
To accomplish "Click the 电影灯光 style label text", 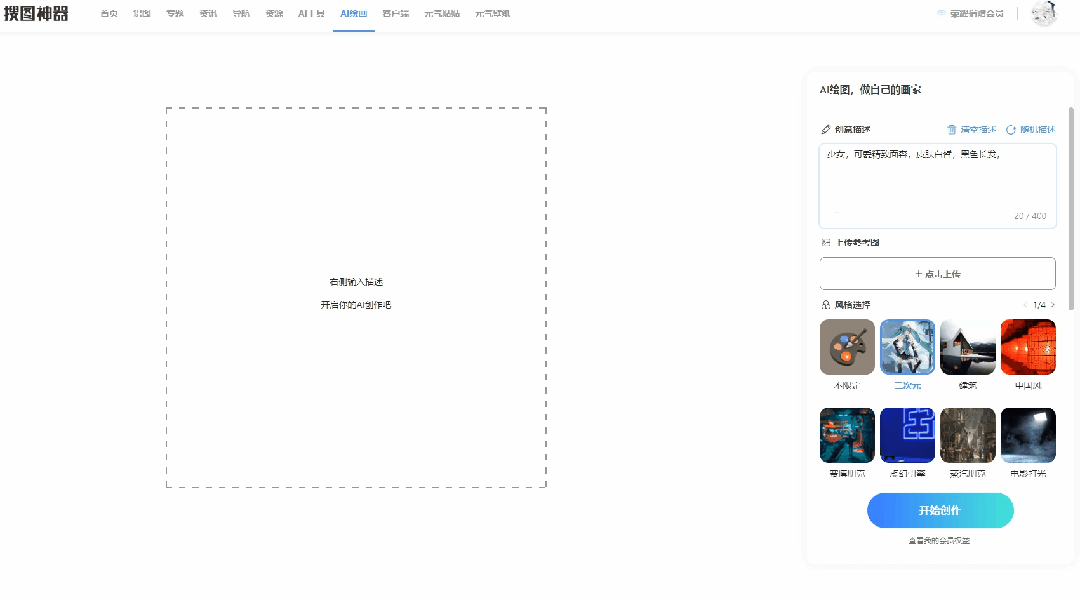I will [x=1028, y=474].
